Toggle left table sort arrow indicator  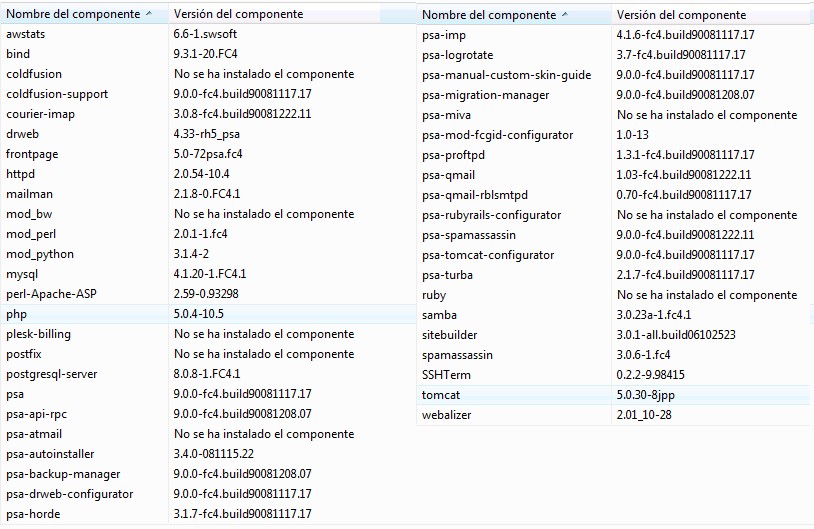point(149,13)
